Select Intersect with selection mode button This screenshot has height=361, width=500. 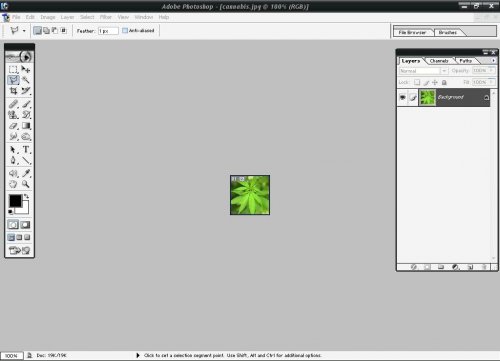click(63, 31)
